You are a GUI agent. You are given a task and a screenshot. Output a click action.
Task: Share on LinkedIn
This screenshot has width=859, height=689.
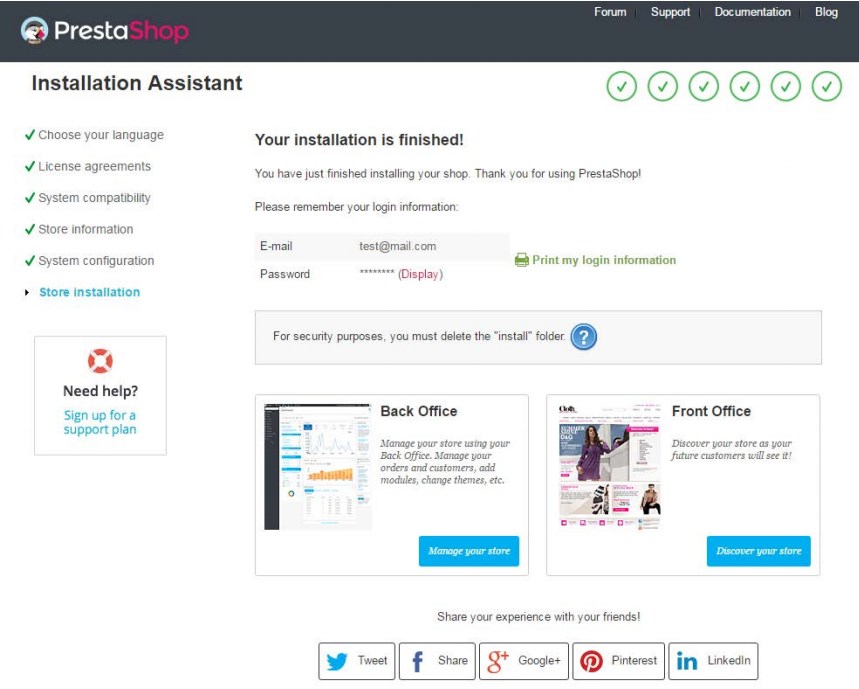click(713, 661)
